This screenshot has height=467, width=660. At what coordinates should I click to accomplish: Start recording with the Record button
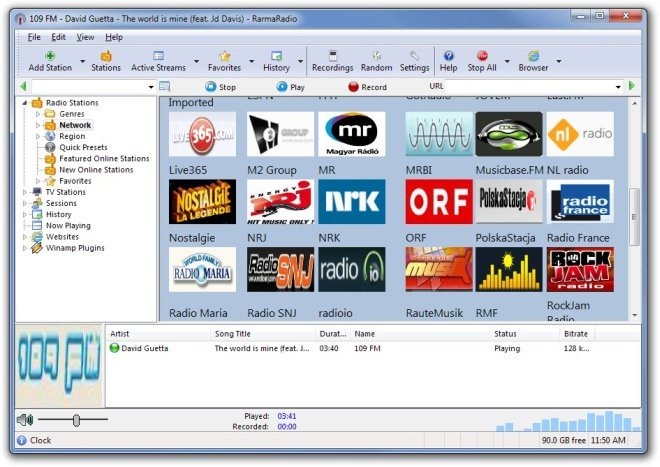[367, 87]
